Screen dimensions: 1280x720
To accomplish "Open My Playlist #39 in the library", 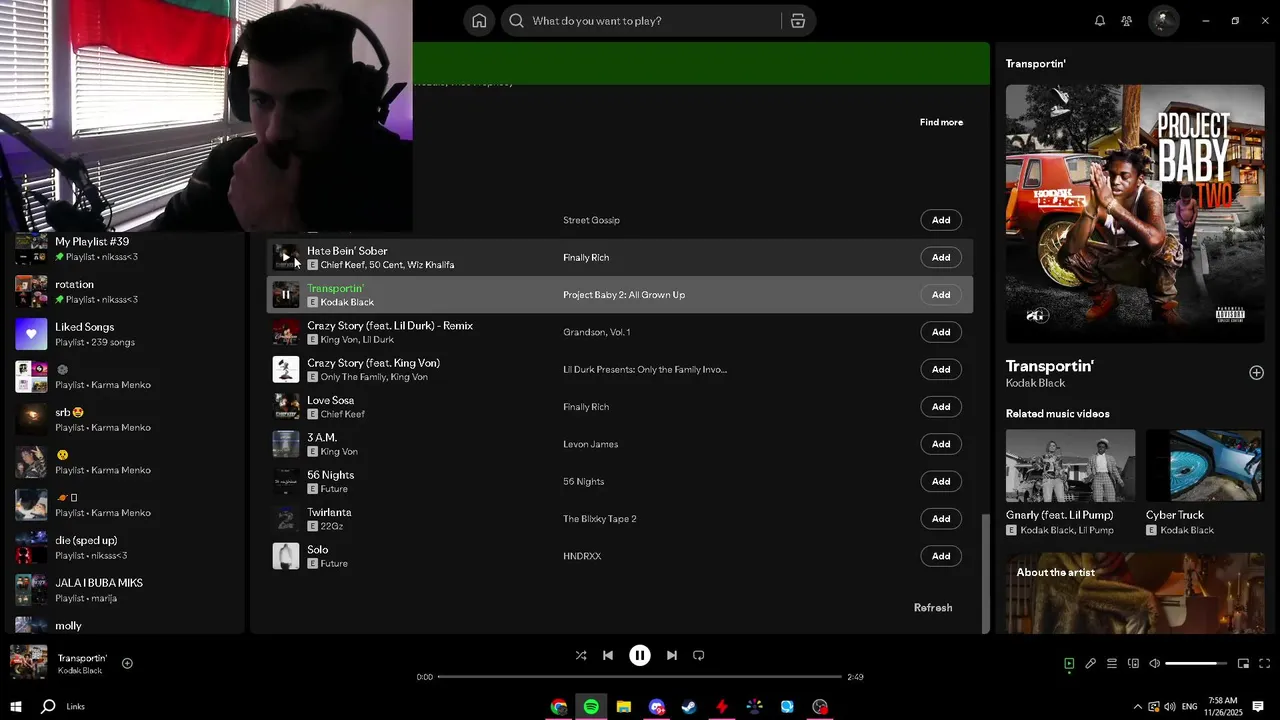I will 125,248.
